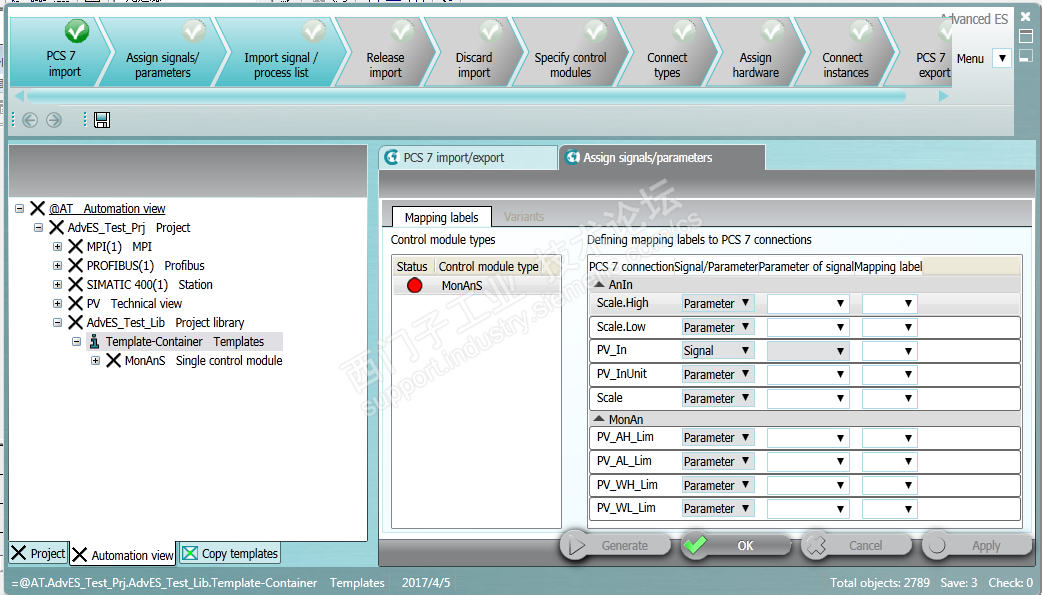Collapse the AdvES_Test_Lib Project library node

click(x=58, y=322)
